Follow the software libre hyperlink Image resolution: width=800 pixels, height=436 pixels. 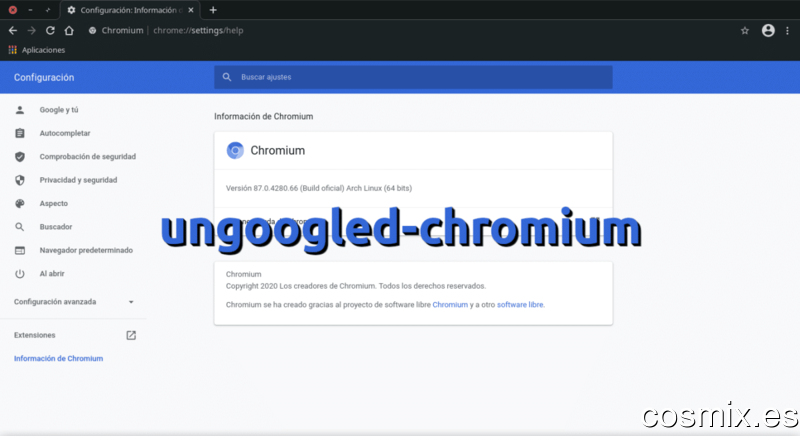click(x=520, y=304)
